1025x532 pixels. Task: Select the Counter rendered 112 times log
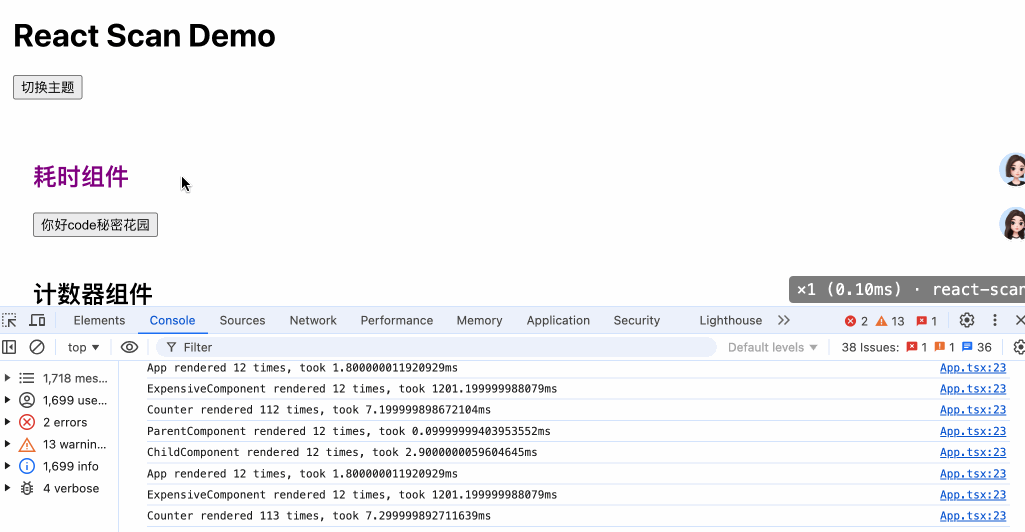[319, 410]
